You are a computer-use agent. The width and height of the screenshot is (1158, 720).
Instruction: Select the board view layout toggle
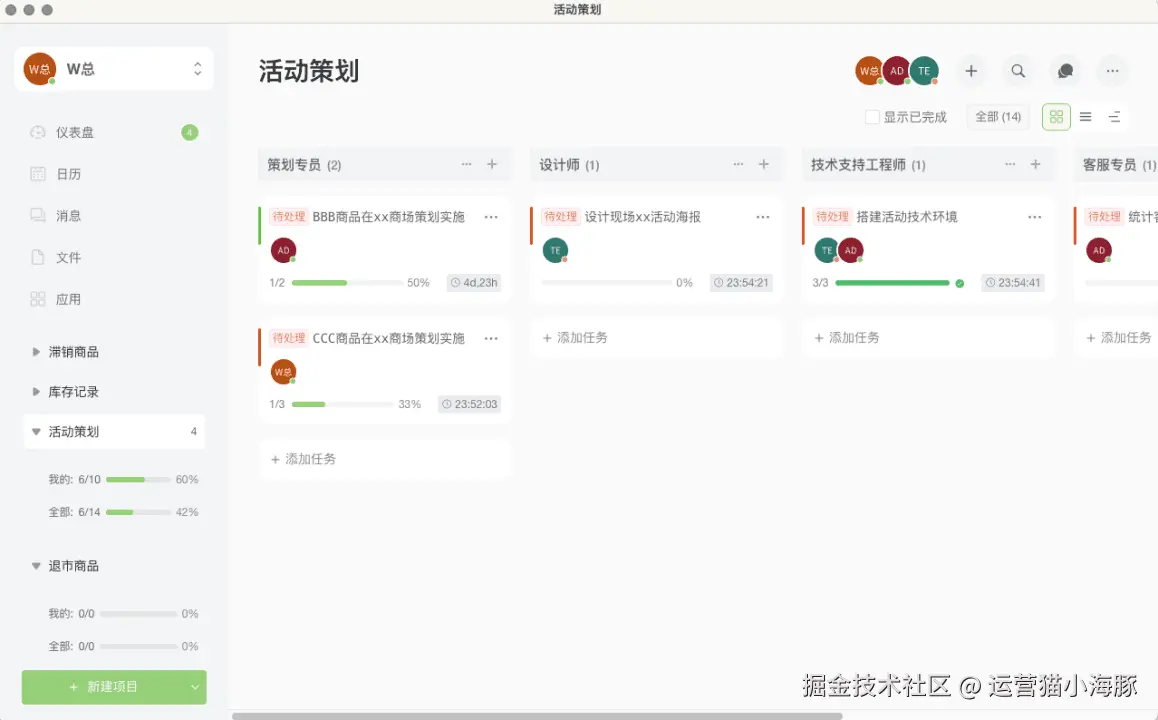click(x=1056, y=116)
